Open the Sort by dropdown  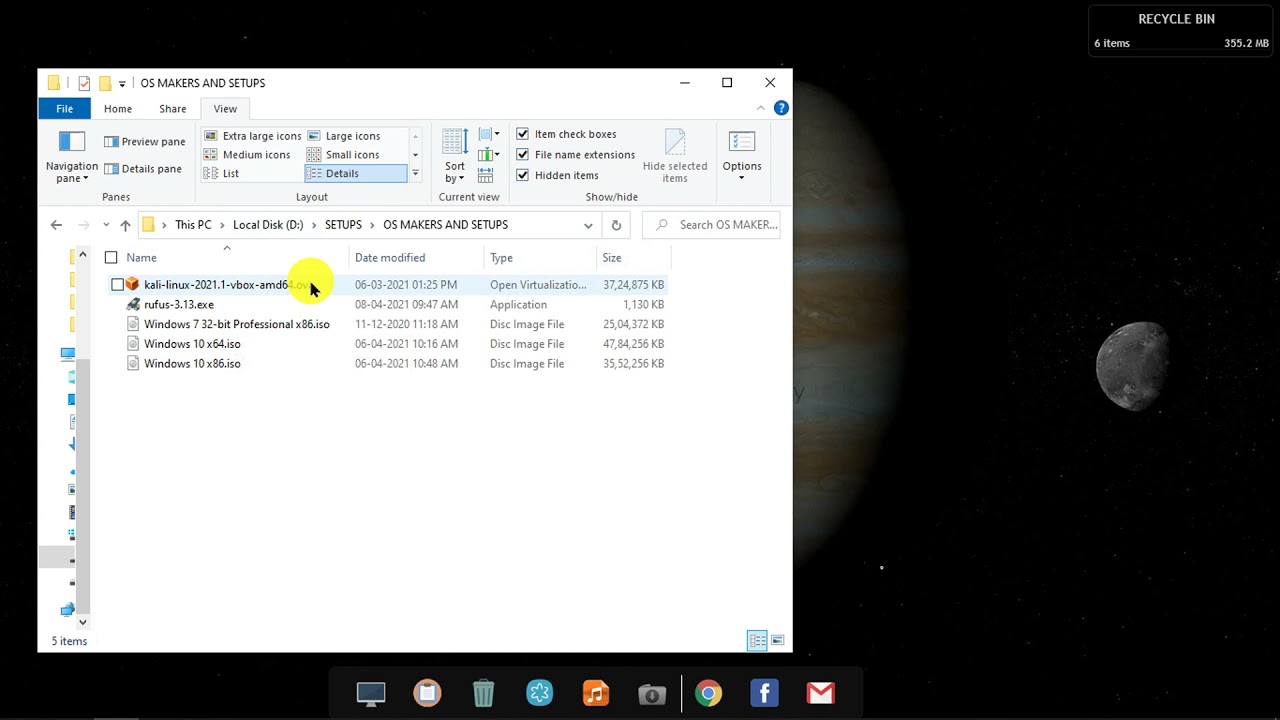pos(455,157)
